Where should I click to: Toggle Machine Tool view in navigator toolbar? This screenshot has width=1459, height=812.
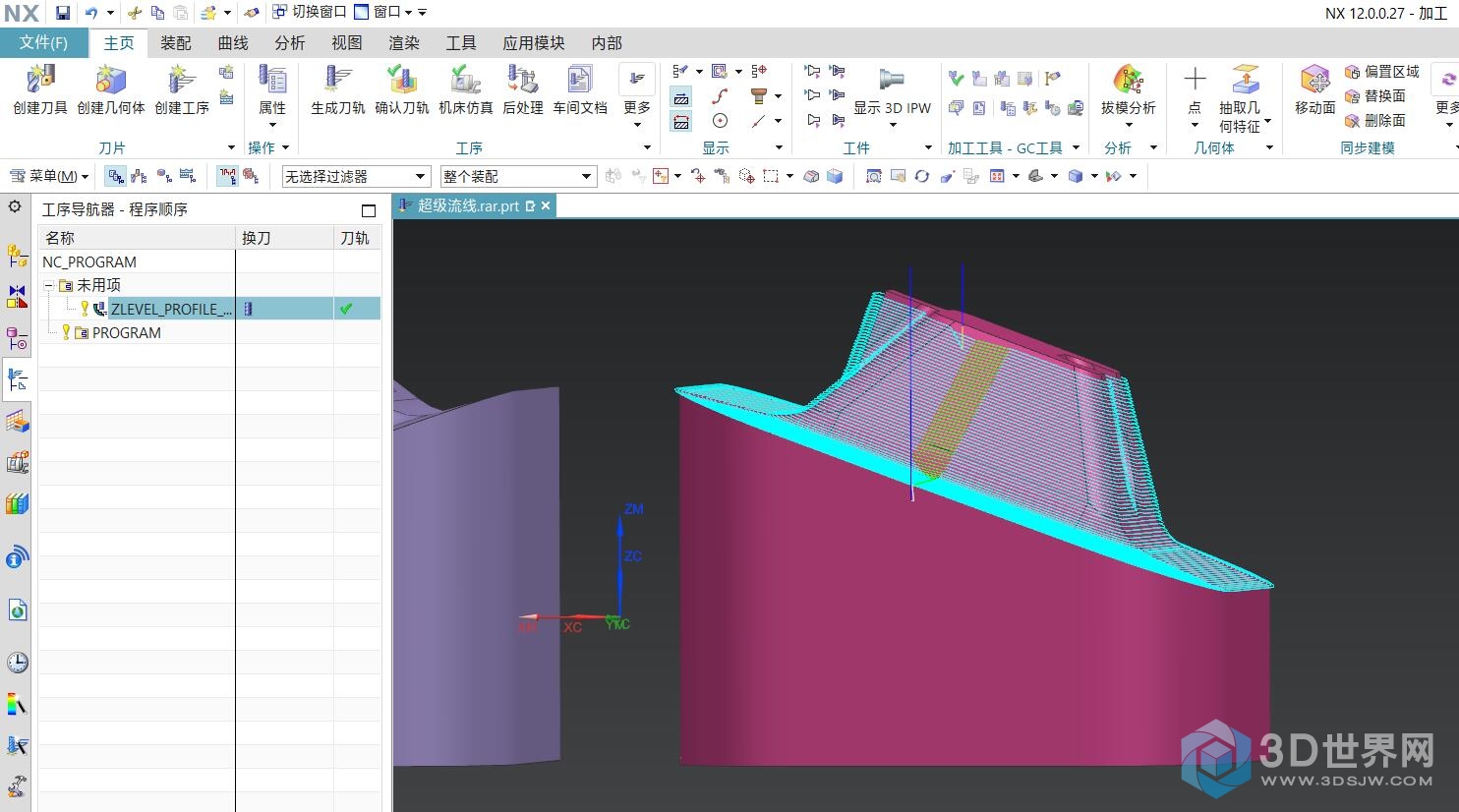139,176
